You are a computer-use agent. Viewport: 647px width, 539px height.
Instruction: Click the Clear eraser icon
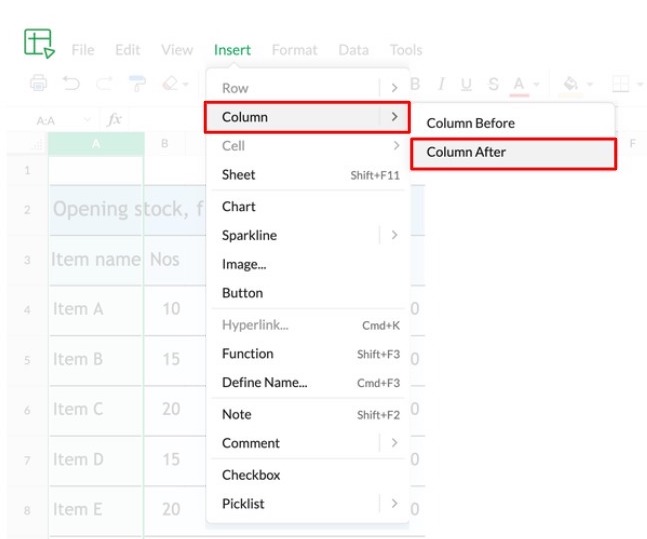pyautogui.click(x=170, y=84)
